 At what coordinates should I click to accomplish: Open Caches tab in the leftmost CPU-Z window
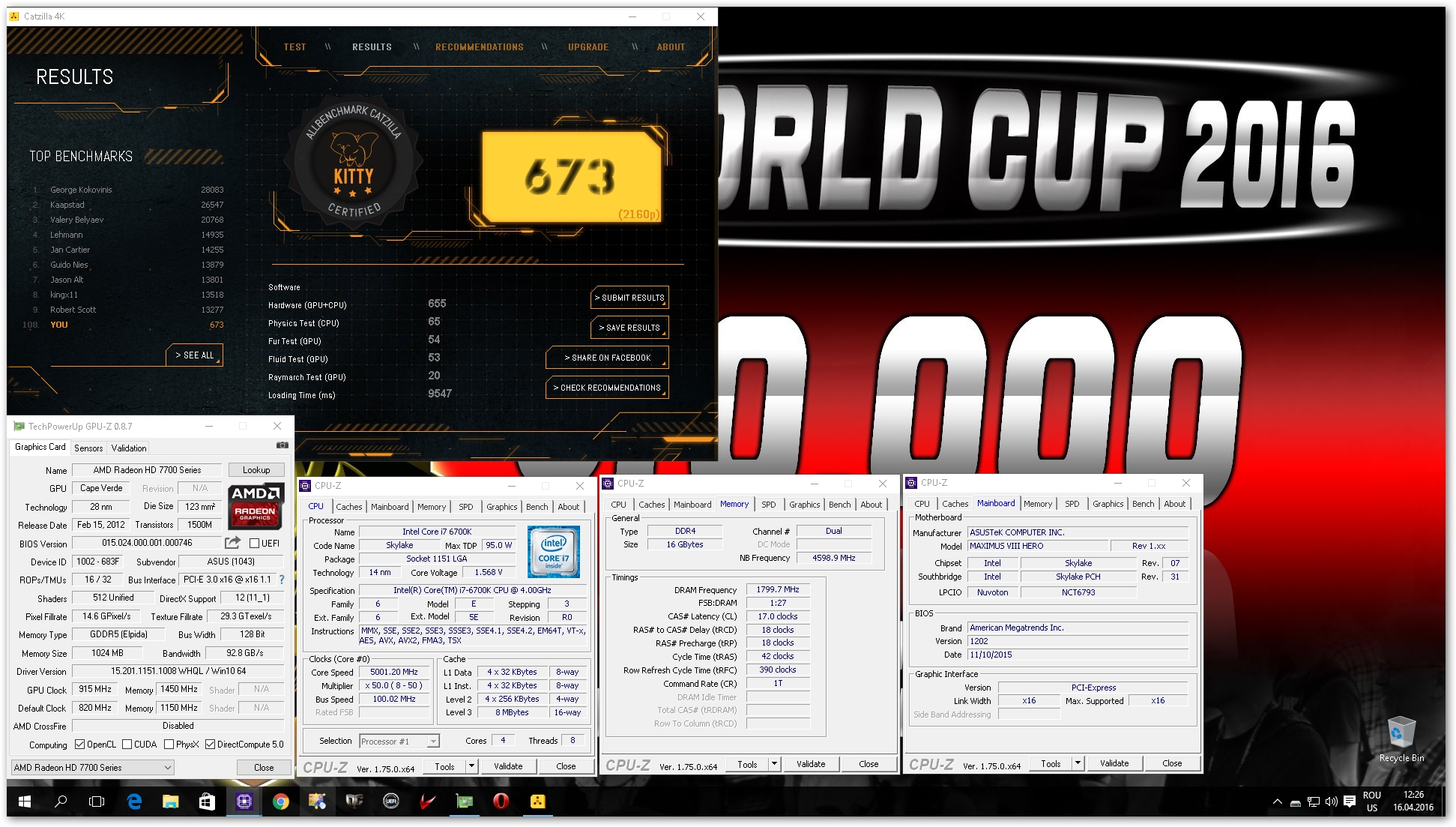[349, 507]
